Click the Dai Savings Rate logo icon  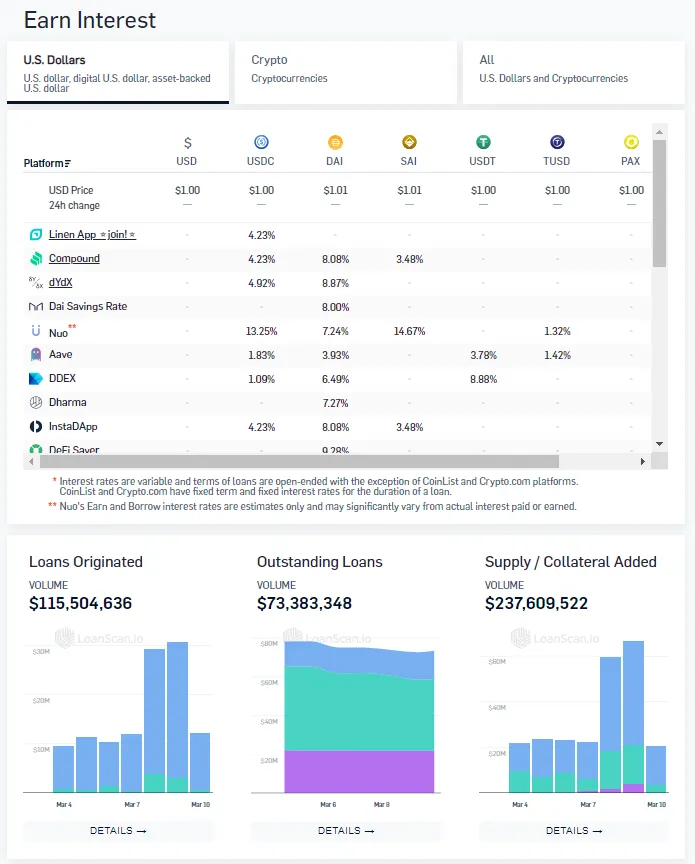tap(36, 306)
